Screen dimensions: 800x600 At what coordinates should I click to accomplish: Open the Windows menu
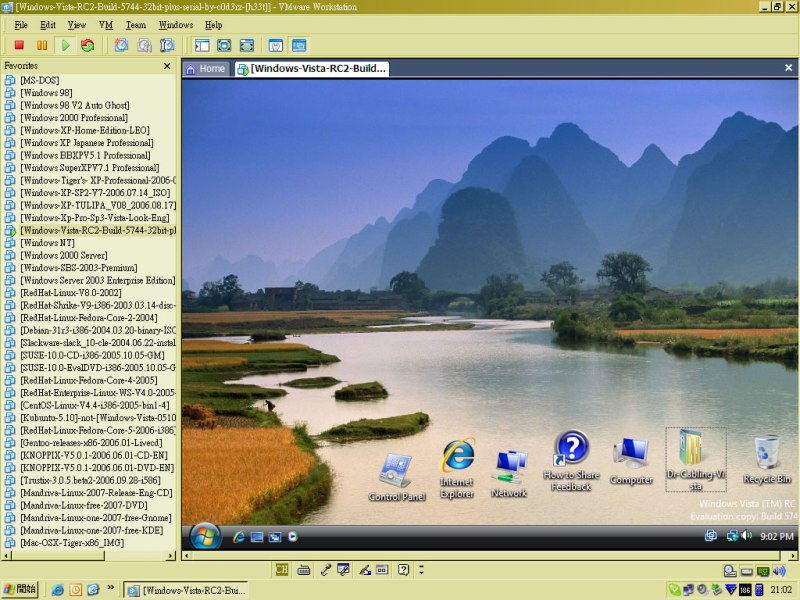176,25
